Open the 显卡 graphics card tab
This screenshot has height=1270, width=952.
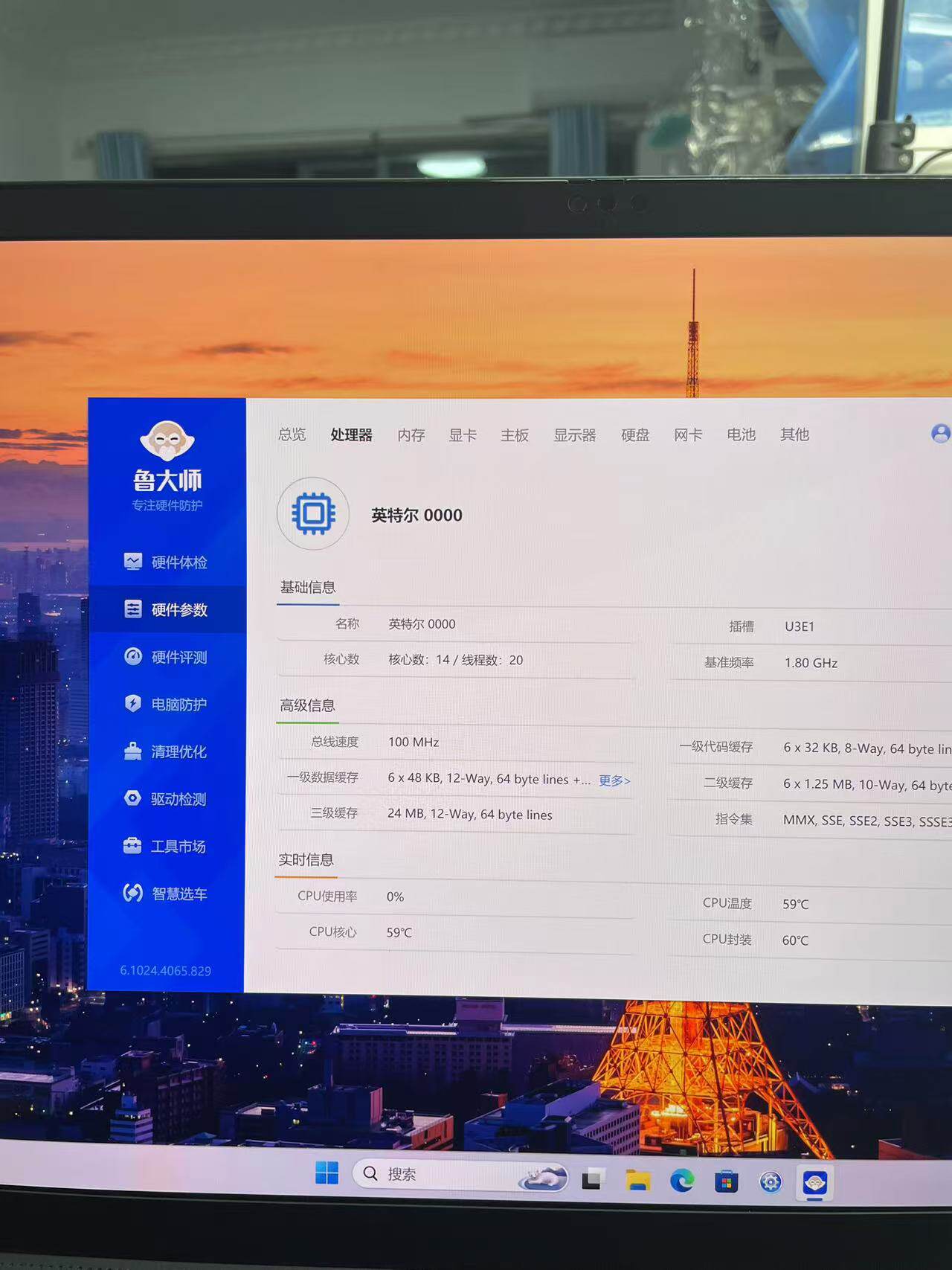click(463, 434)
